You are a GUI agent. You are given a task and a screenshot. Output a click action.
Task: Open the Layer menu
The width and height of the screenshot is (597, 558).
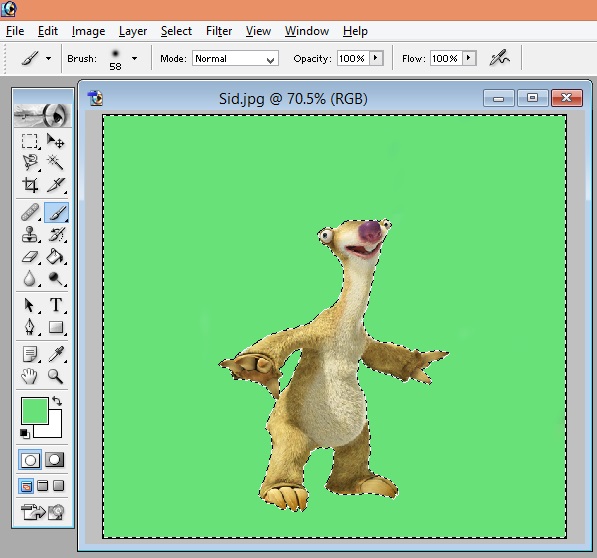[132, 31]
